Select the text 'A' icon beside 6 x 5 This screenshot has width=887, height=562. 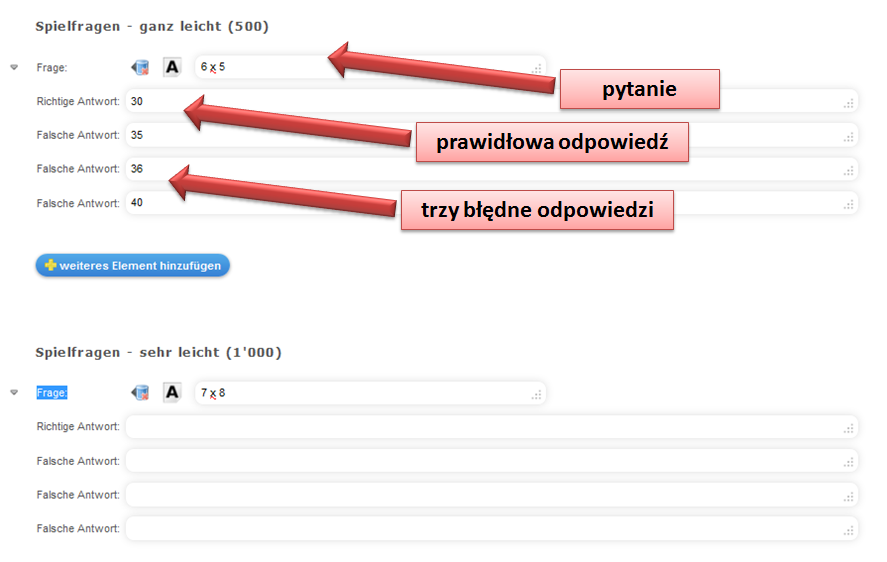point(172,67)
